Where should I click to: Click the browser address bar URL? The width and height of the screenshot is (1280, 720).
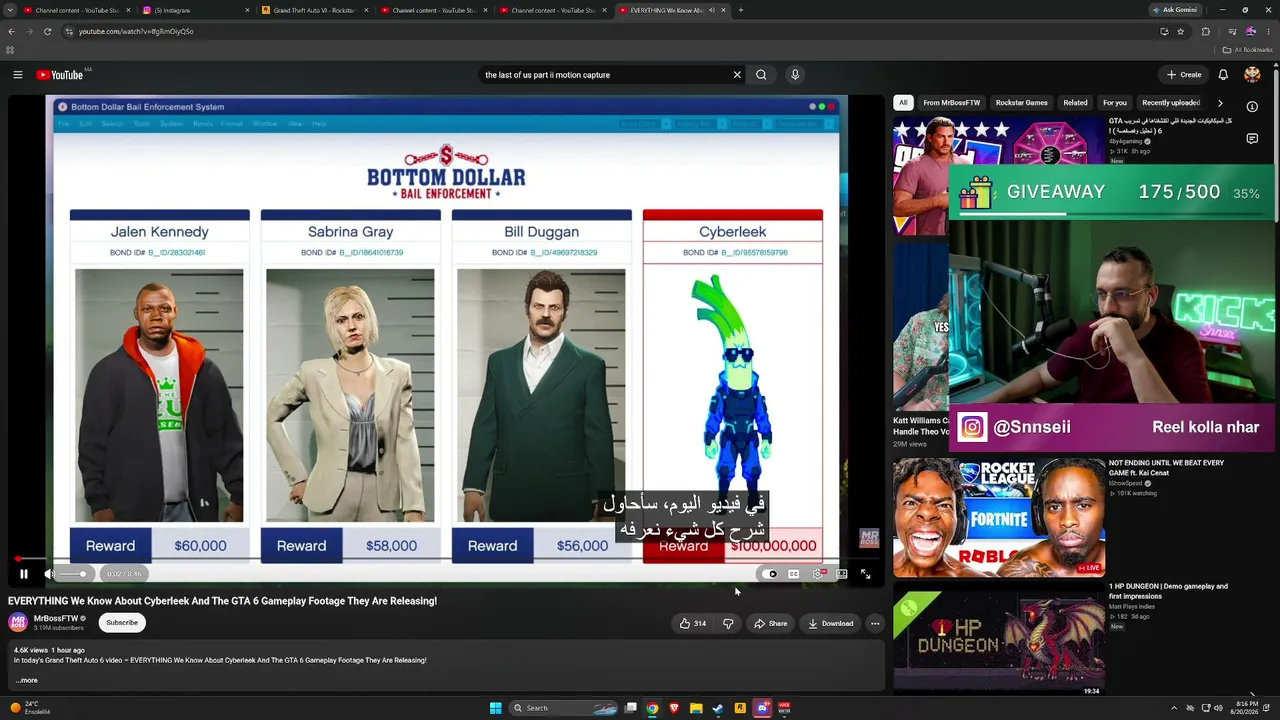pos(136,31)
